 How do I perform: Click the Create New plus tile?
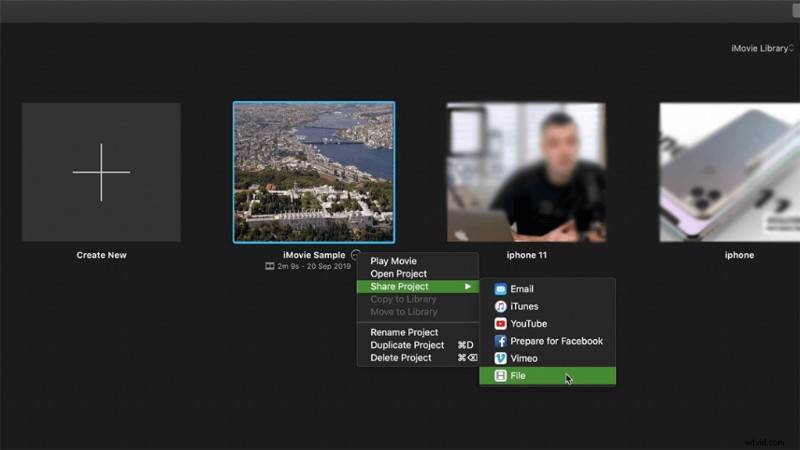tap(101, 172)
